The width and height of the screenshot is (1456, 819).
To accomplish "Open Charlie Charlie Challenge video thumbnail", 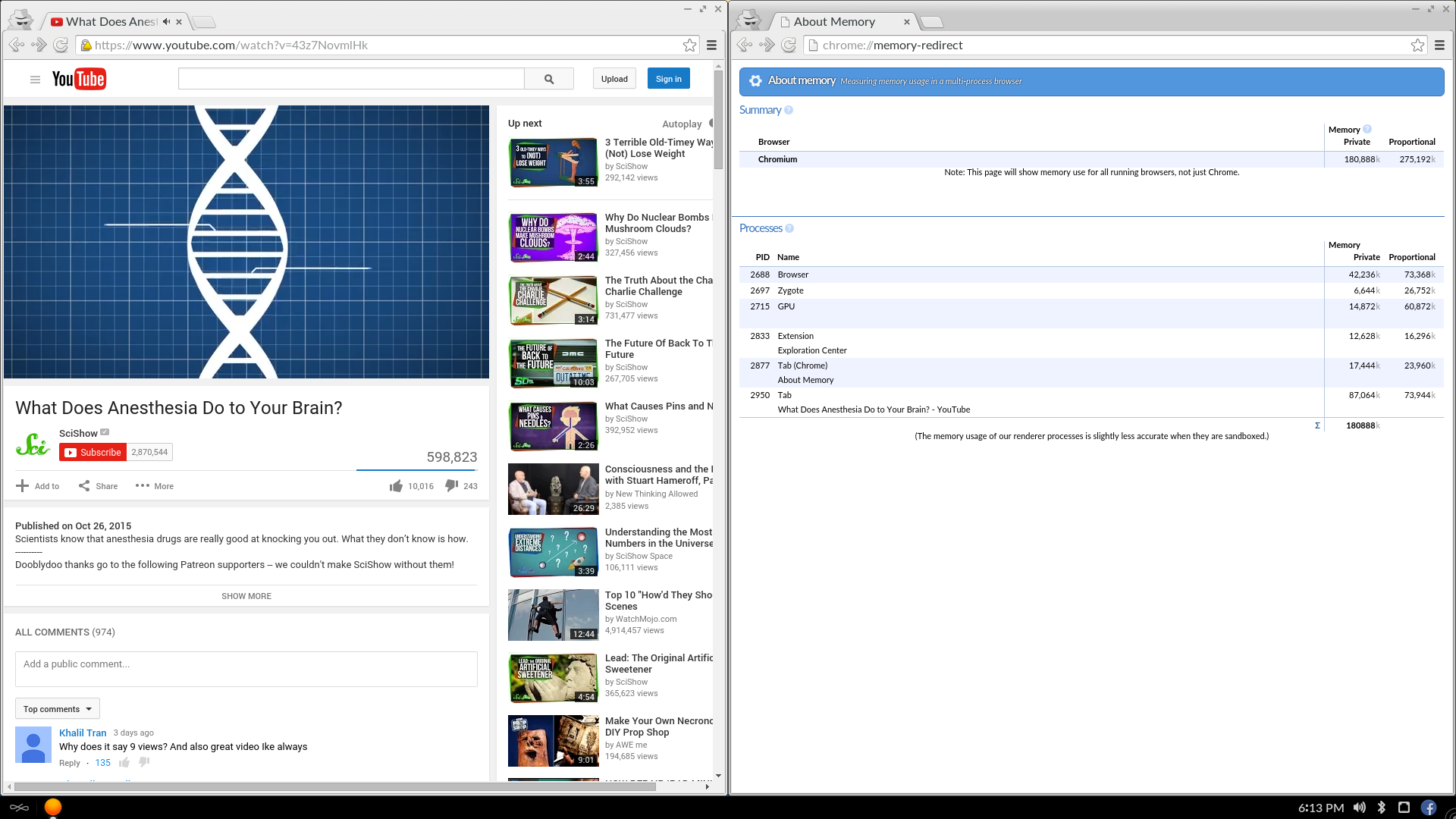I will (554, 300).
